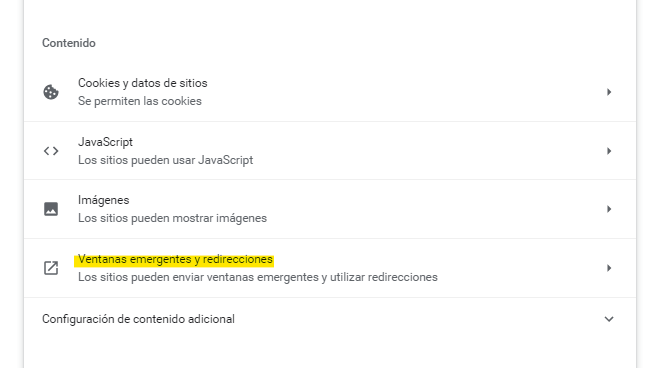672x368 pixels.
Task: Click the Imágenes picture icon
Action: pos(51,209)
